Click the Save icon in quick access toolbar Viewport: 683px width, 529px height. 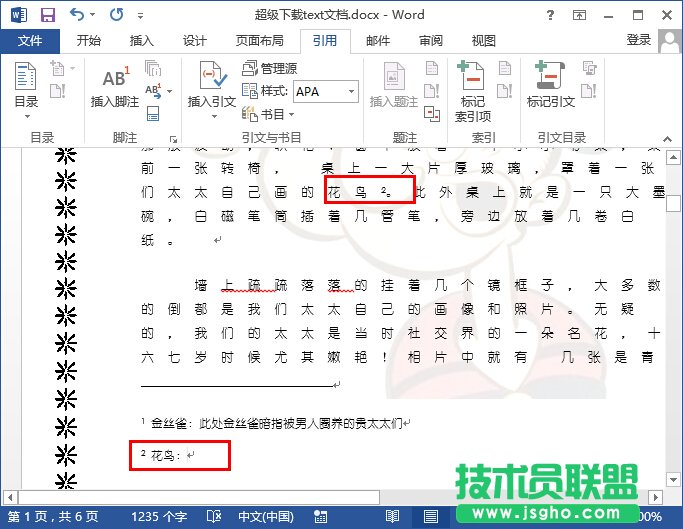pyautogui.click(x=47, y=15)
